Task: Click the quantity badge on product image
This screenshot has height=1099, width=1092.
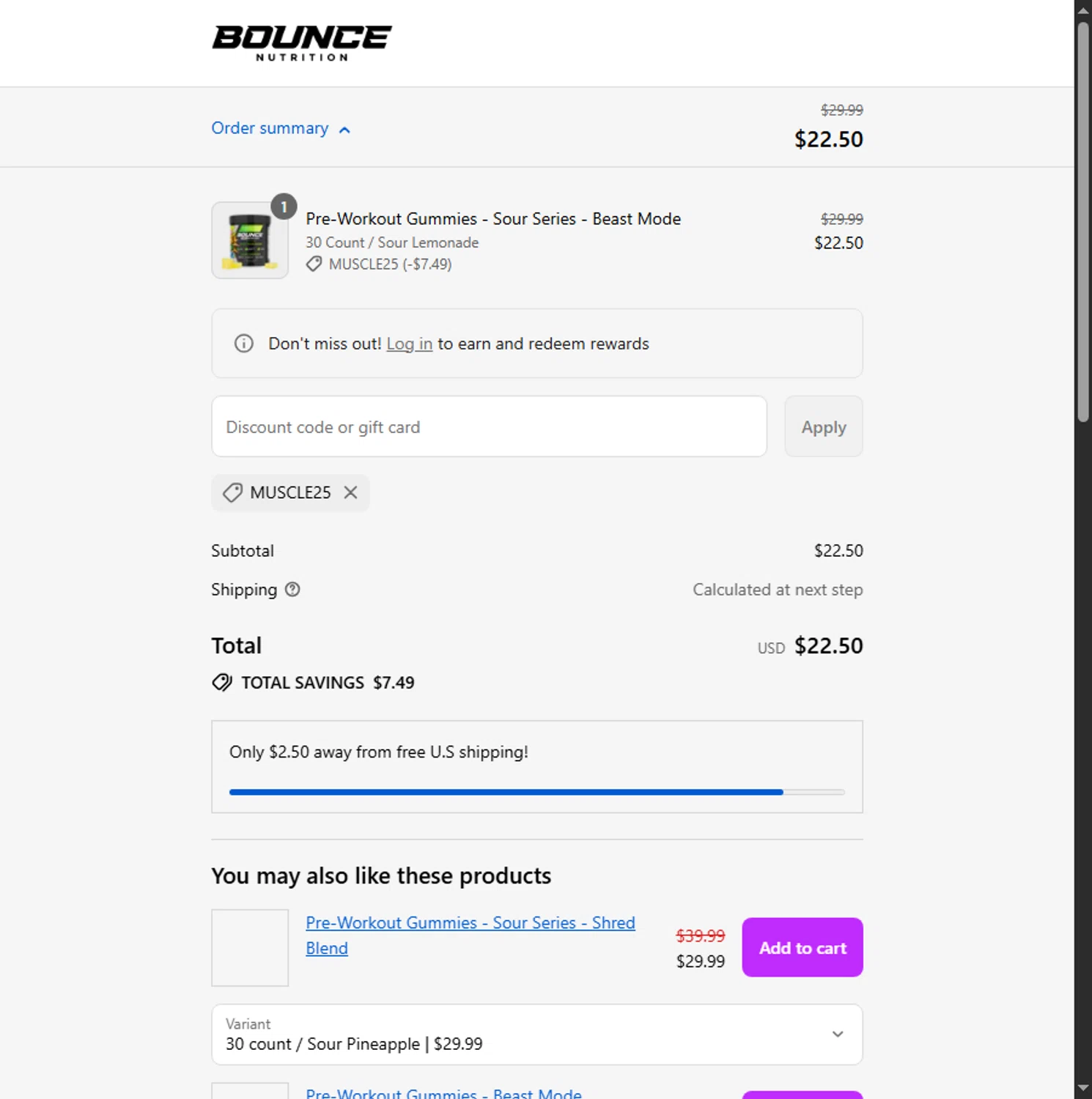Action: click(x=284, y=207)
